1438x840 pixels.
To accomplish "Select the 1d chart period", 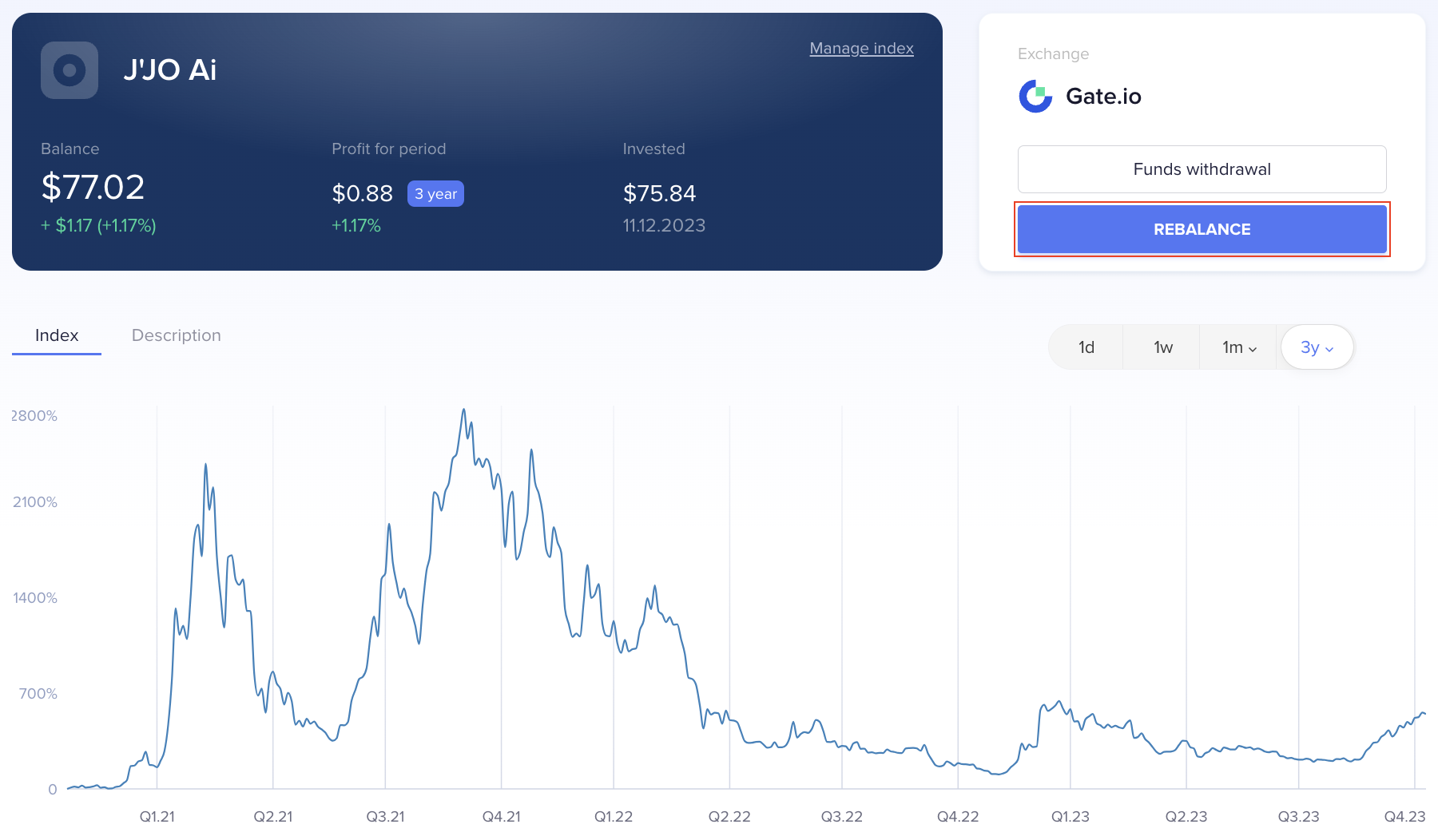I will tap(1086, 347).
